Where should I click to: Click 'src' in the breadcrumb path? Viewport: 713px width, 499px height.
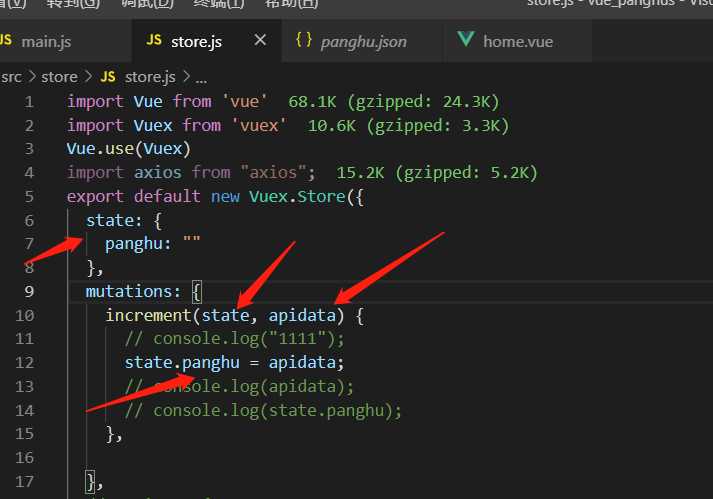(11, 77)
